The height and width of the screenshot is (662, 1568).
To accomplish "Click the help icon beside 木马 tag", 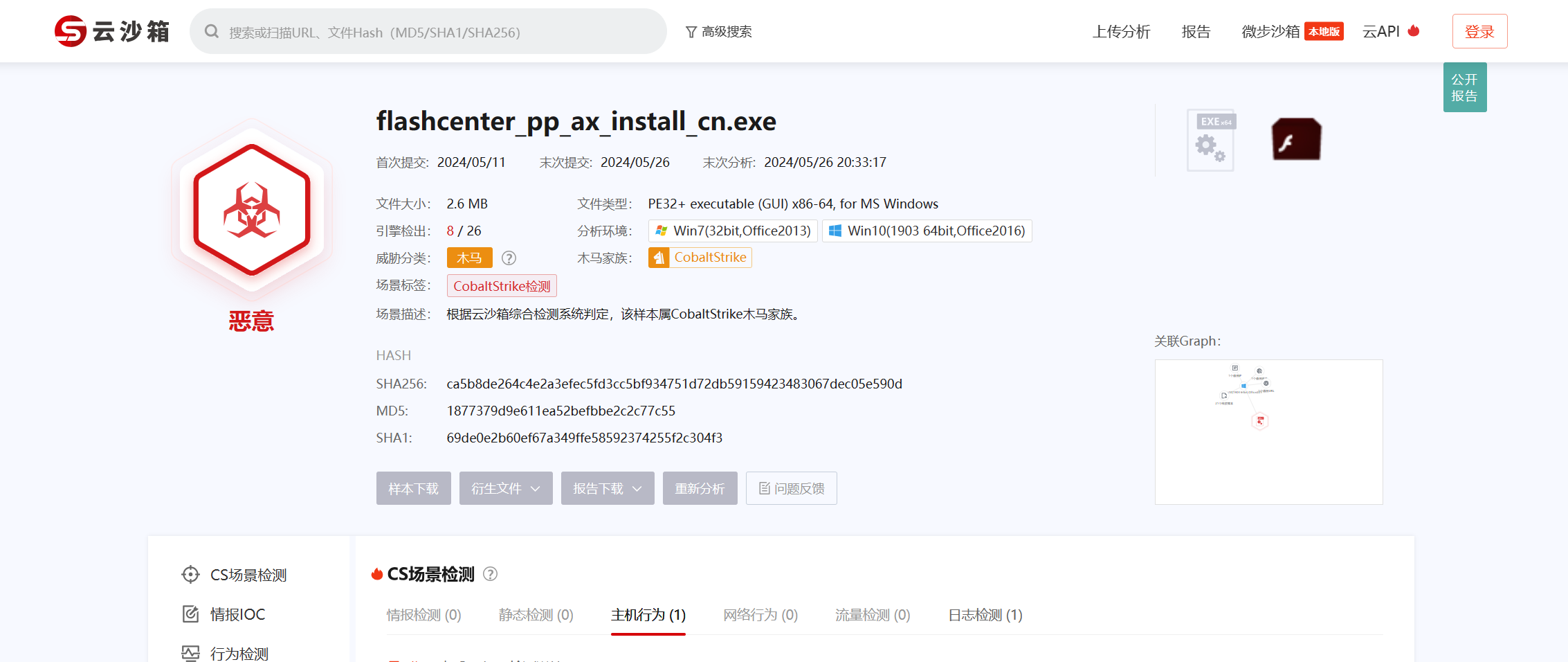I will [x=509, y=258].
